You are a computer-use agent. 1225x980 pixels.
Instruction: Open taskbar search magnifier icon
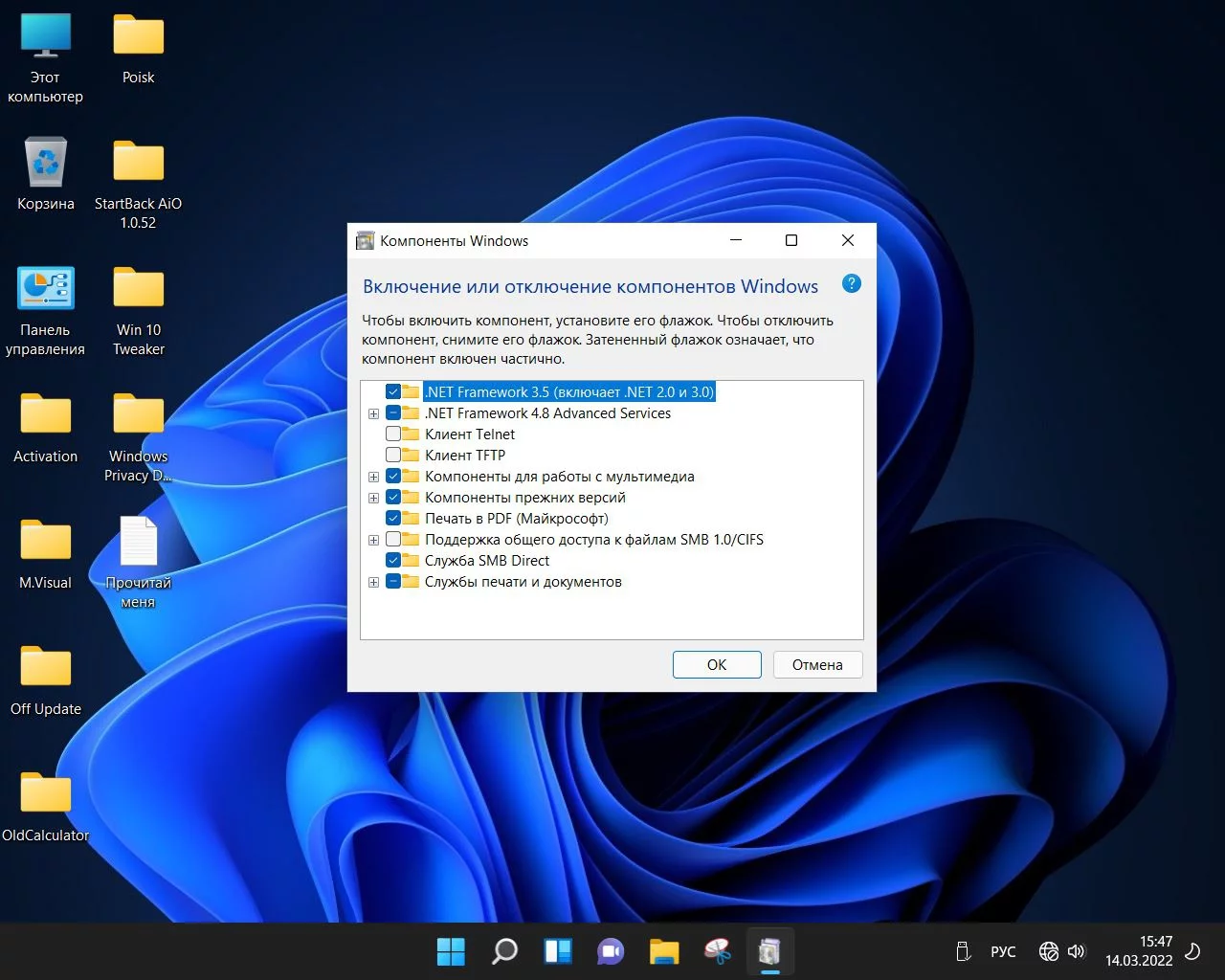504,951
